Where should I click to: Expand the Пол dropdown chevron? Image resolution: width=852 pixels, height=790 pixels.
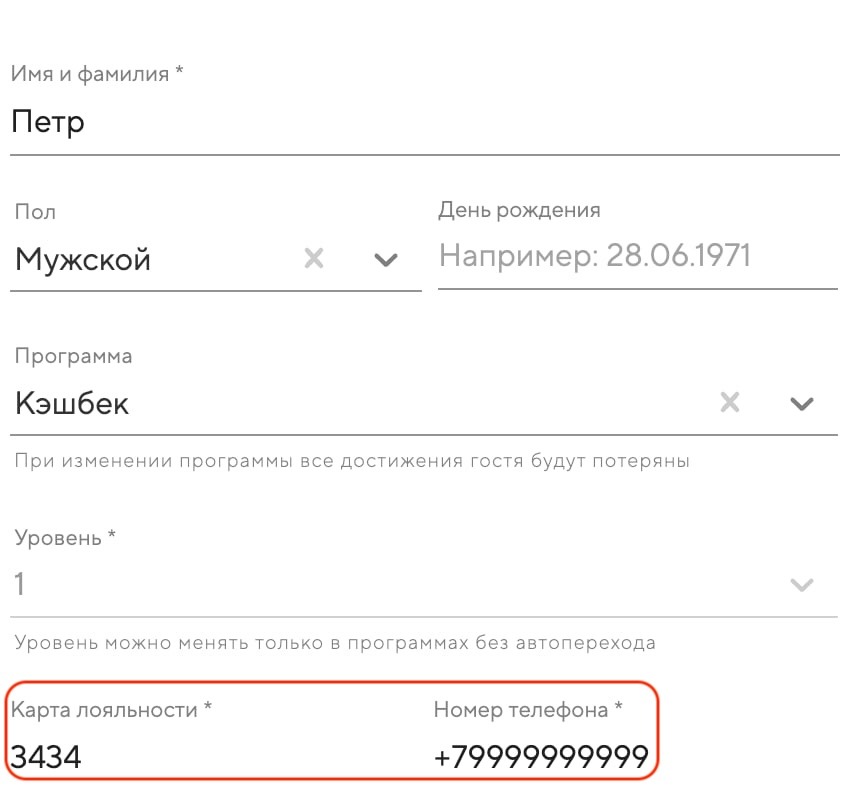(x=385, y=260)
